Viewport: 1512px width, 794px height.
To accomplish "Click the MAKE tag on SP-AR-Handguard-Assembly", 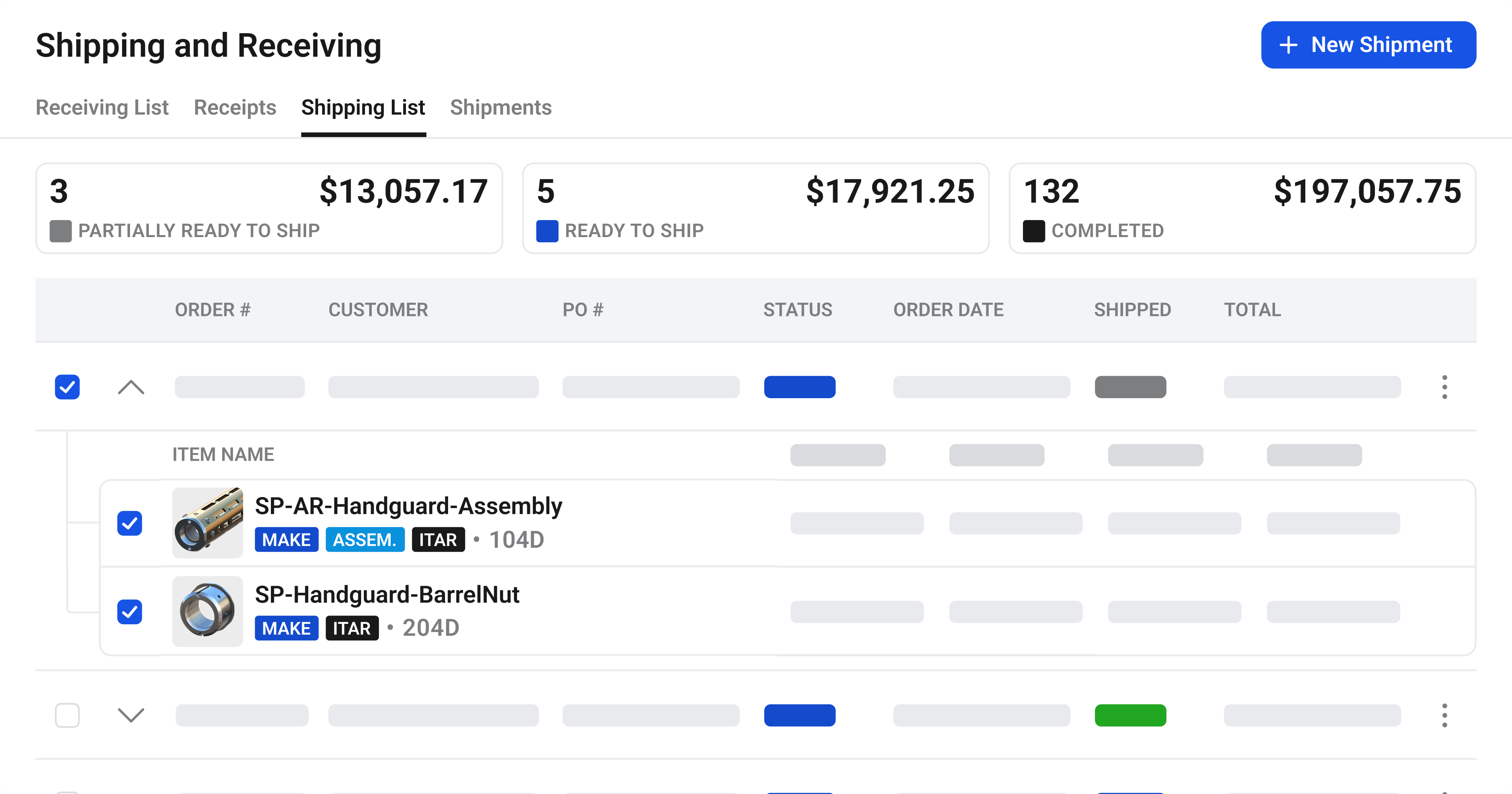I will 286,540.
